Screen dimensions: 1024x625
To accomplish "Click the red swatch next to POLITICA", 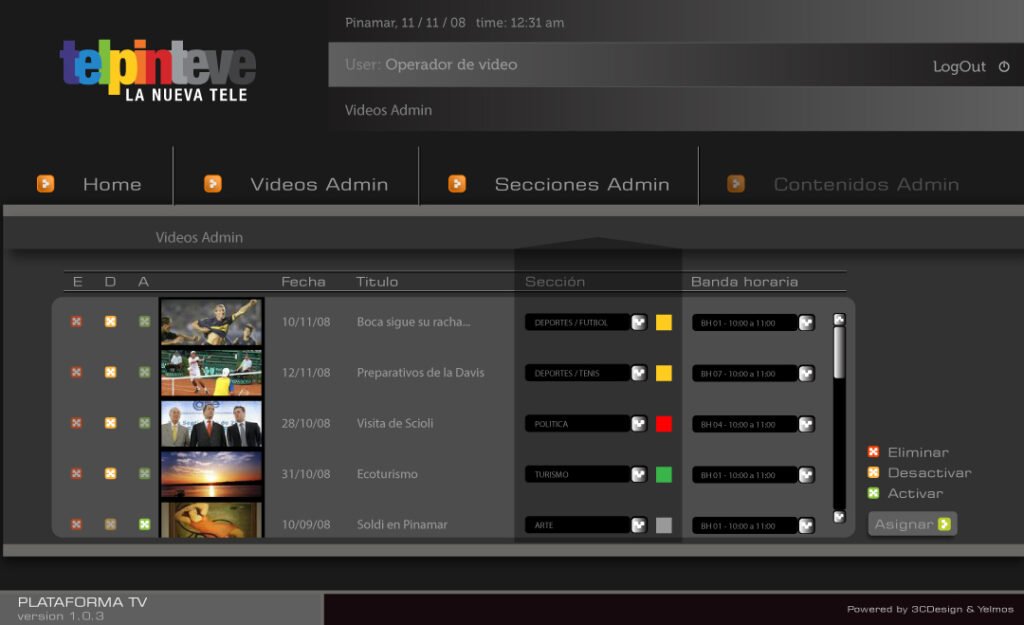I will [664, 424].
